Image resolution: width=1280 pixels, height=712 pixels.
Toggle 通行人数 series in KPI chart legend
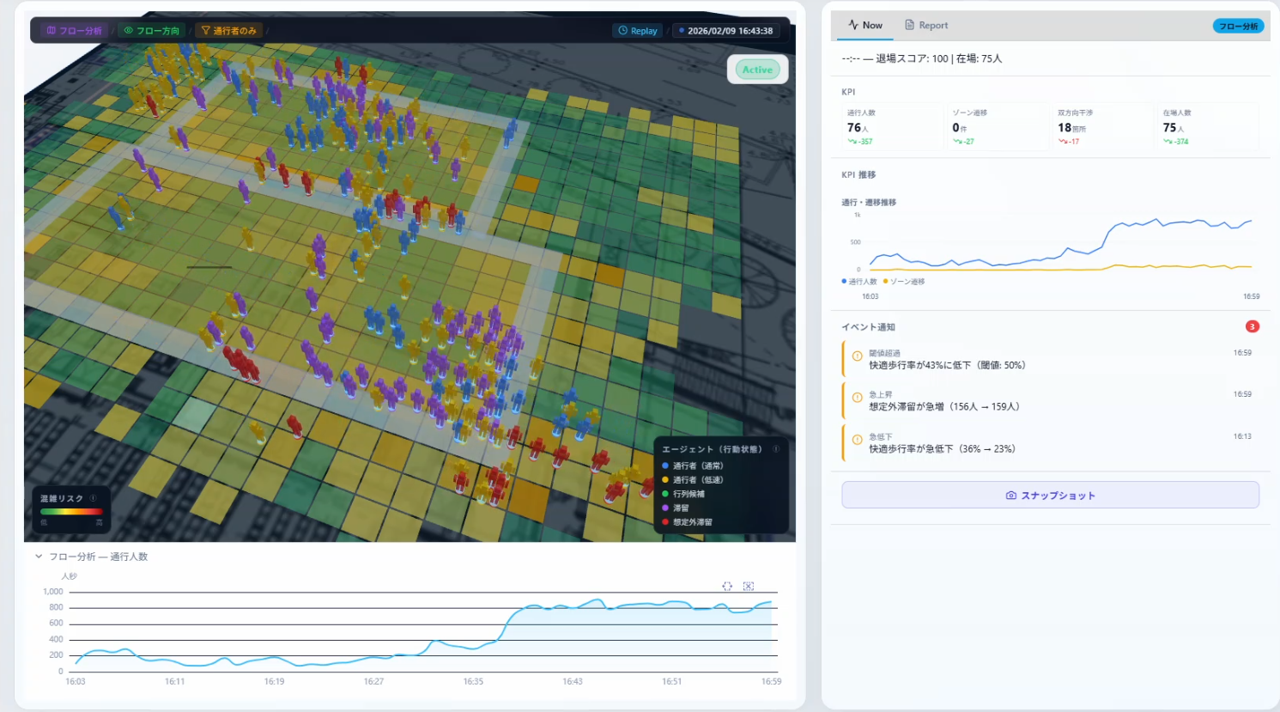pyautogui.click(x=859, y=282)
